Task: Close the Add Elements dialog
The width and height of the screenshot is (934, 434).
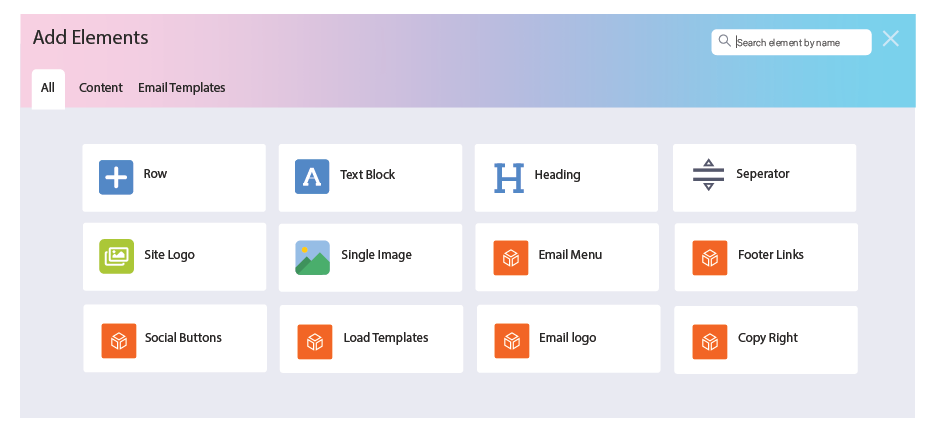Action: point(891,39)
